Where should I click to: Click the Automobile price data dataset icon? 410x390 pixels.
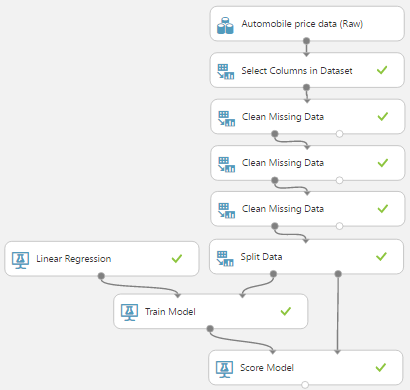[225, 26]
